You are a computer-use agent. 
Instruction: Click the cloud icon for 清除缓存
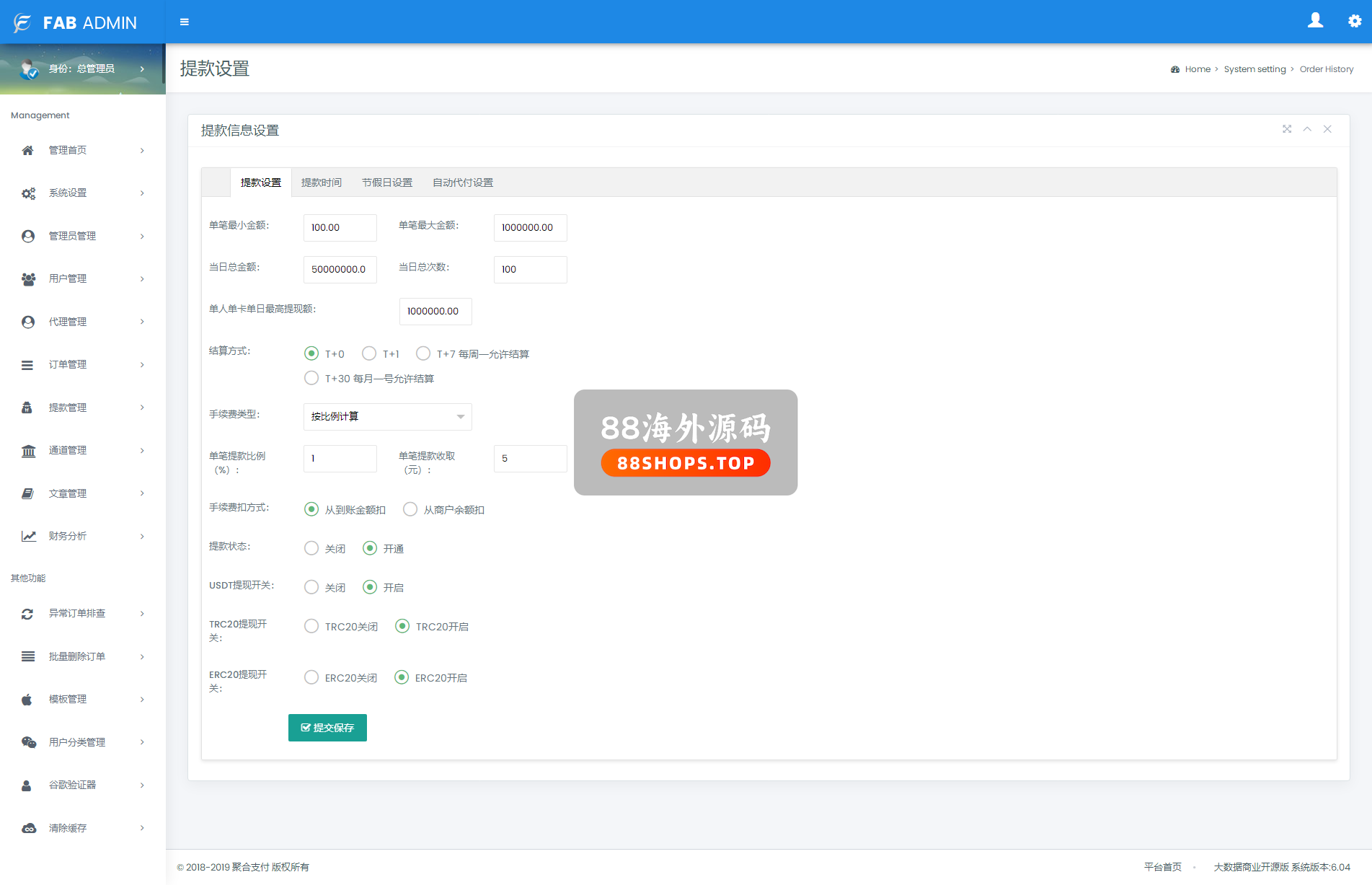[x=28, y=828]
